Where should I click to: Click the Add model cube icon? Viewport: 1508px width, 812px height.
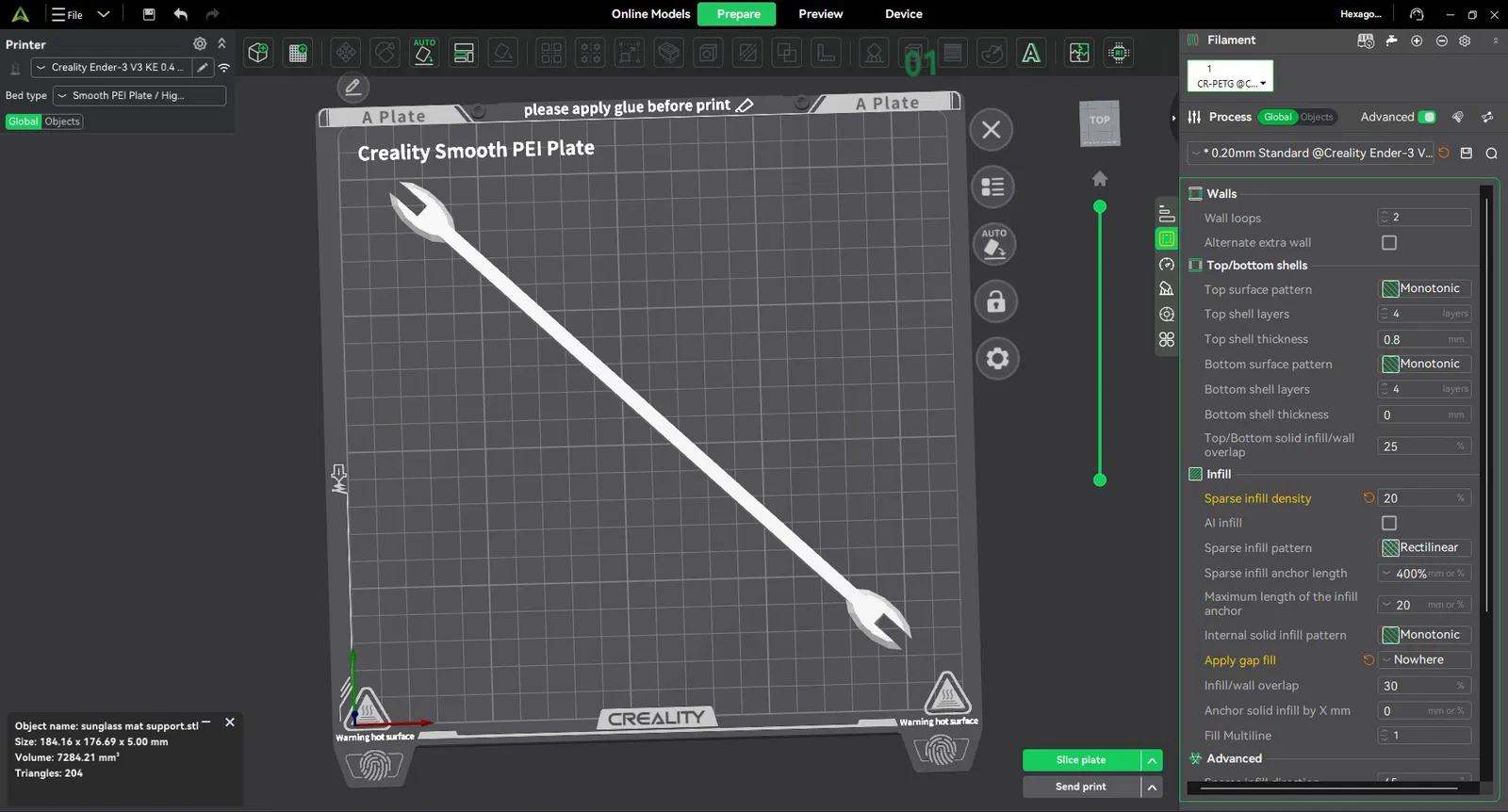coord(258,53)
